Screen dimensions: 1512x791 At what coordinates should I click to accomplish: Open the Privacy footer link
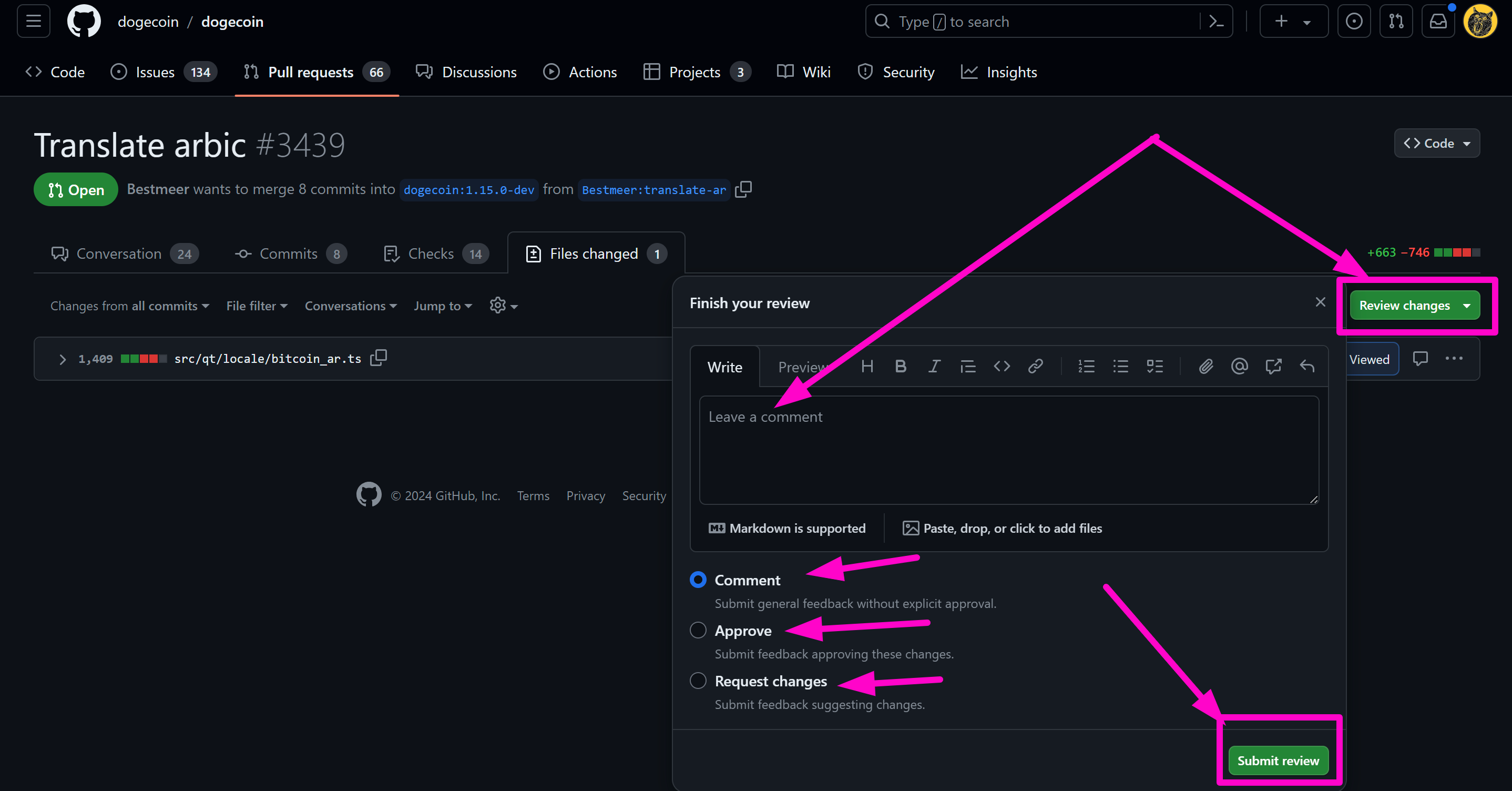[x=585, y=495]
